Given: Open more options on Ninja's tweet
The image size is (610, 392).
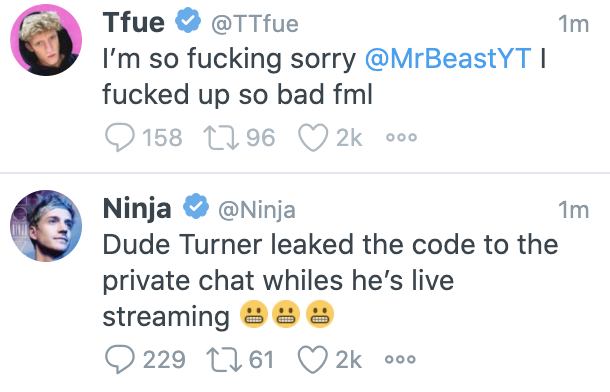Looking at the screenshot, I should click(x=400, y=359).
